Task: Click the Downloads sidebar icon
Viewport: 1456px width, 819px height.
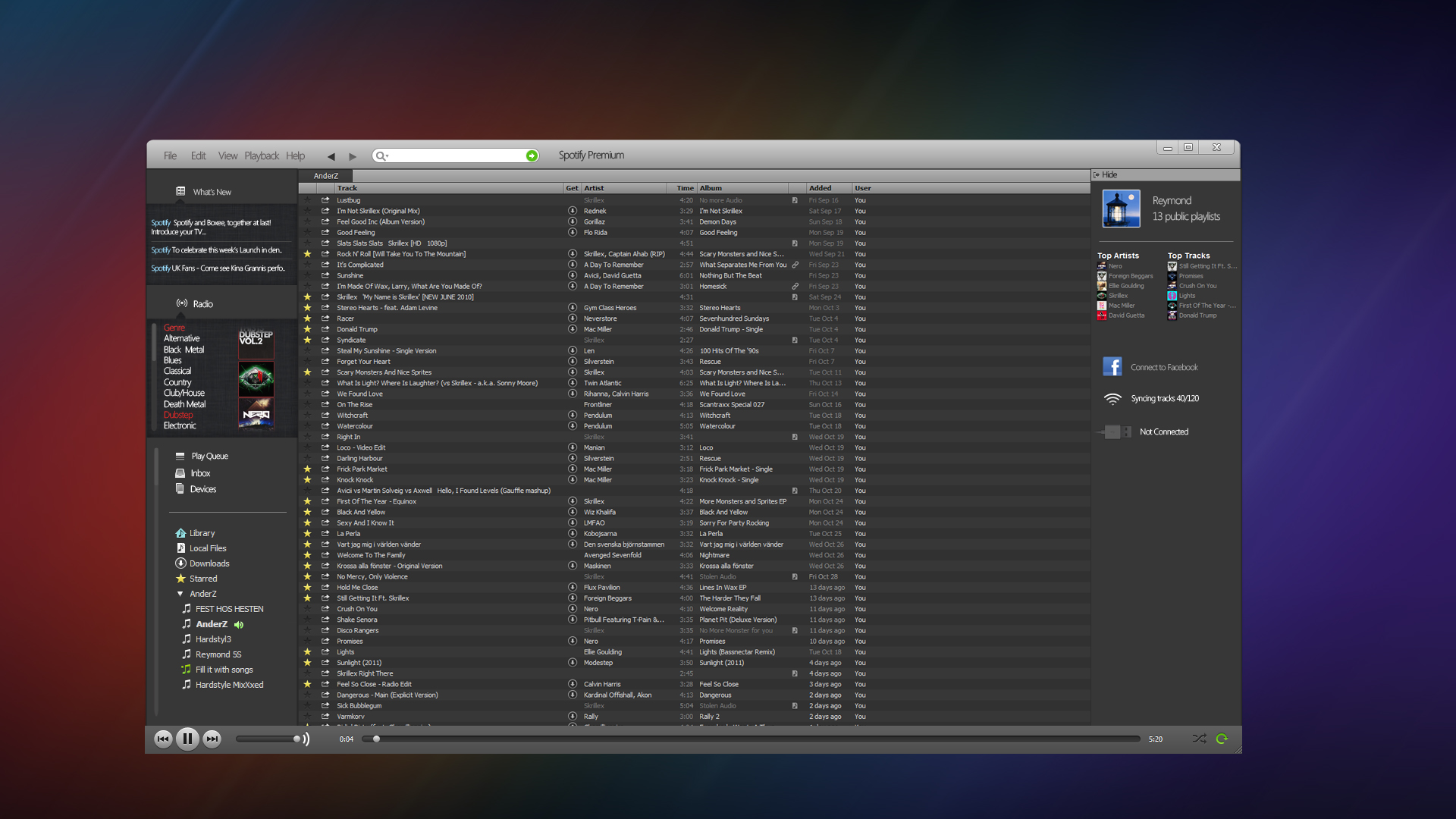Action: click(180, 562)
